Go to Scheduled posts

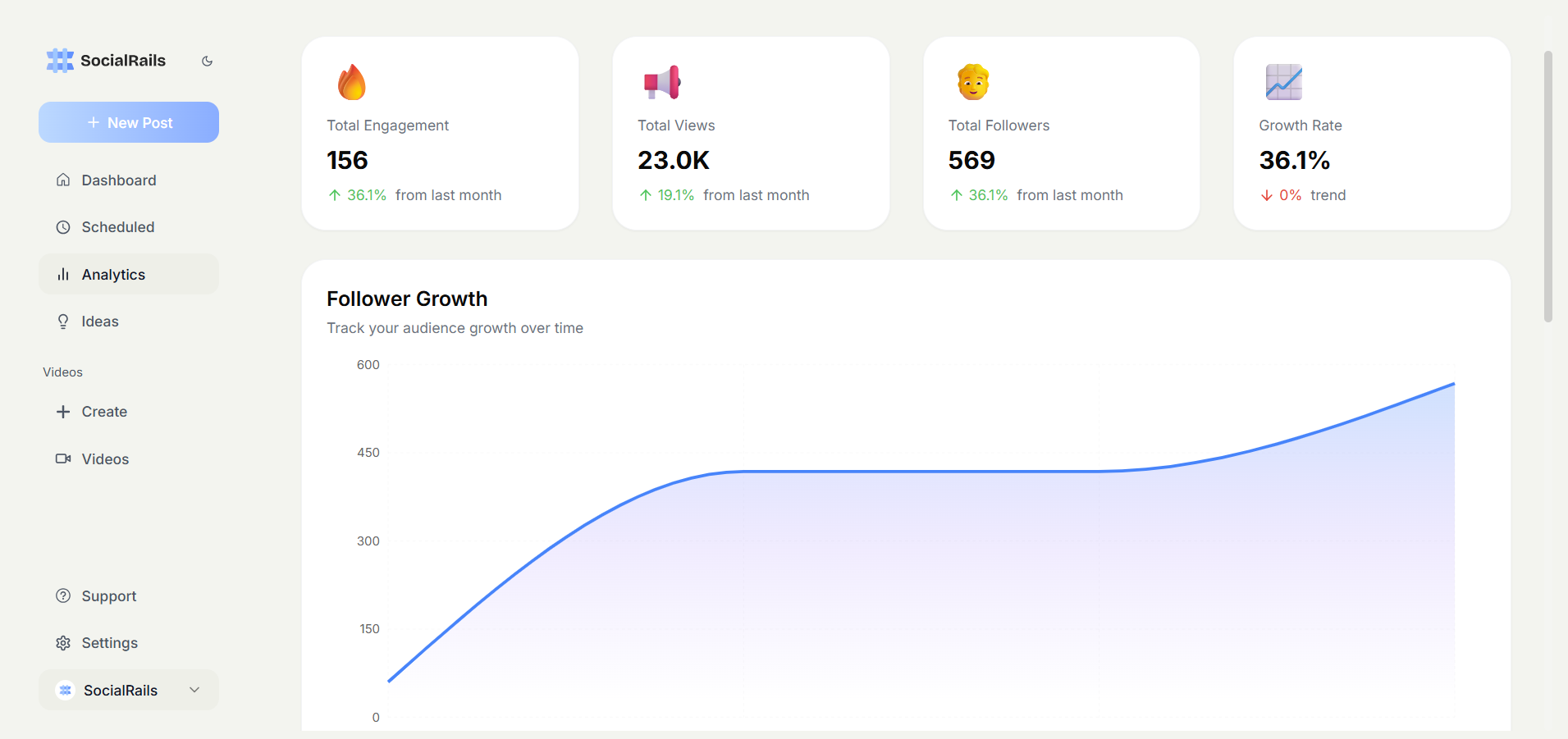click(x=117, y=227)
